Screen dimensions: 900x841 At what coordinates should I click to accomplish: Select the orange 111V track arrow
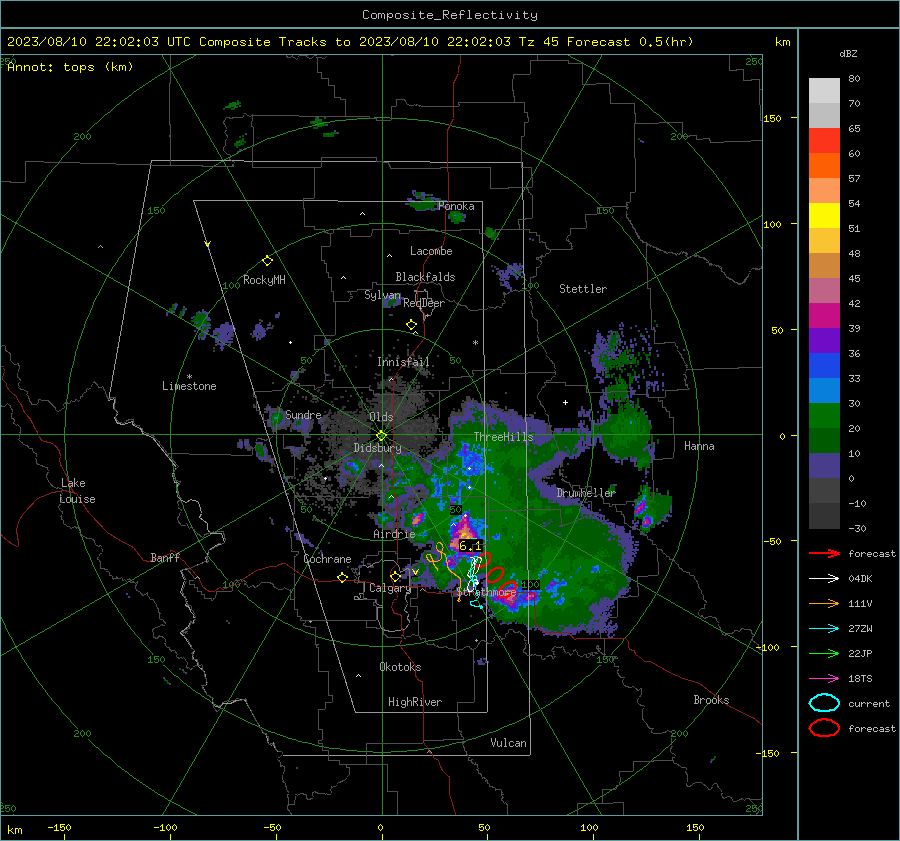824,603
